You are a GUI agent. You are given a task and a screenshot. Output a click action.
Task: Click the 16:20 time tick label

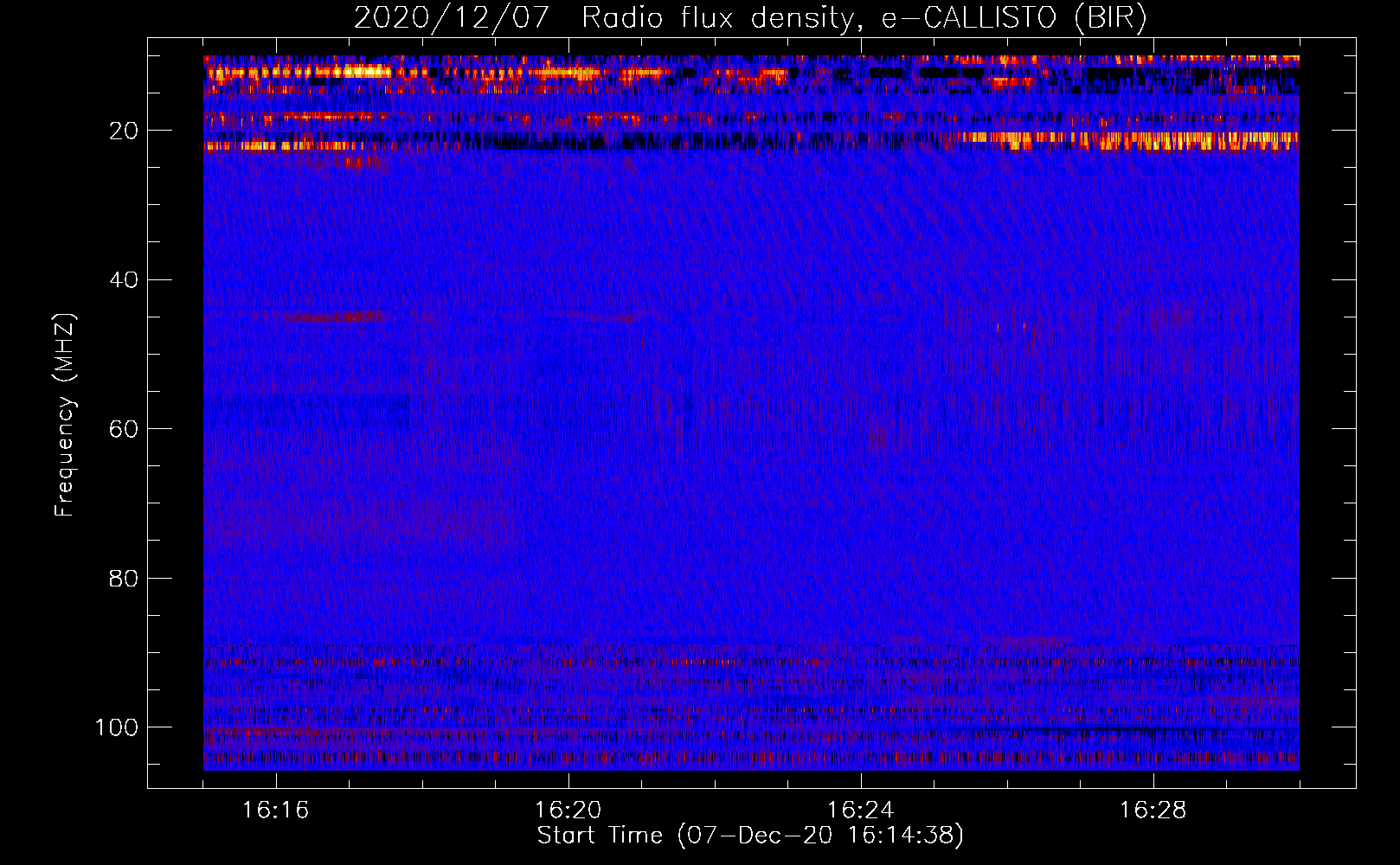coord(568,811)
